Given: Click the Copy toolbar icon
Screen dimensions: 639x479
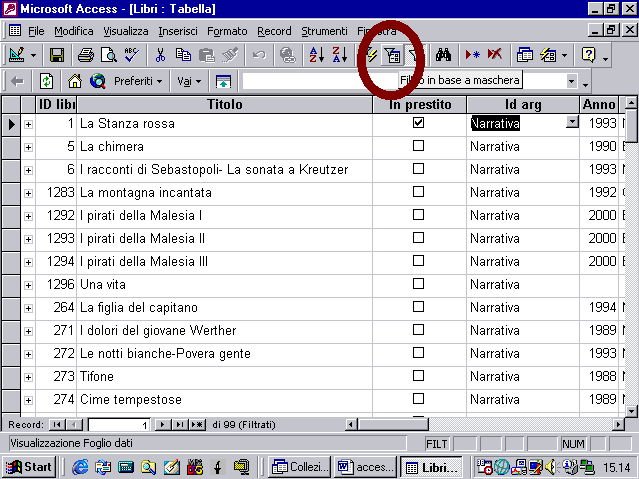Looking at the screenshot, I should 183,55.
